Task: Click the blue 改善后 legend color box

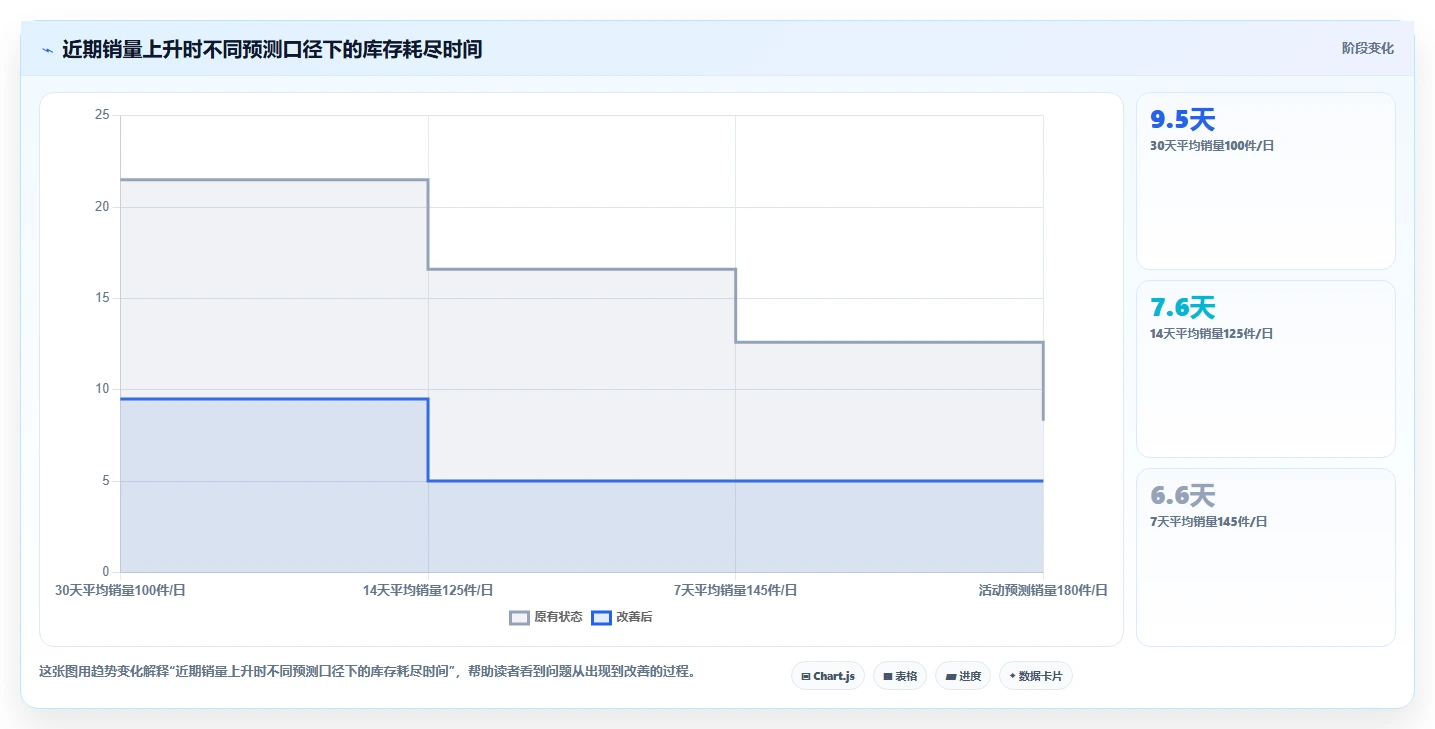Action: point(601,617)
